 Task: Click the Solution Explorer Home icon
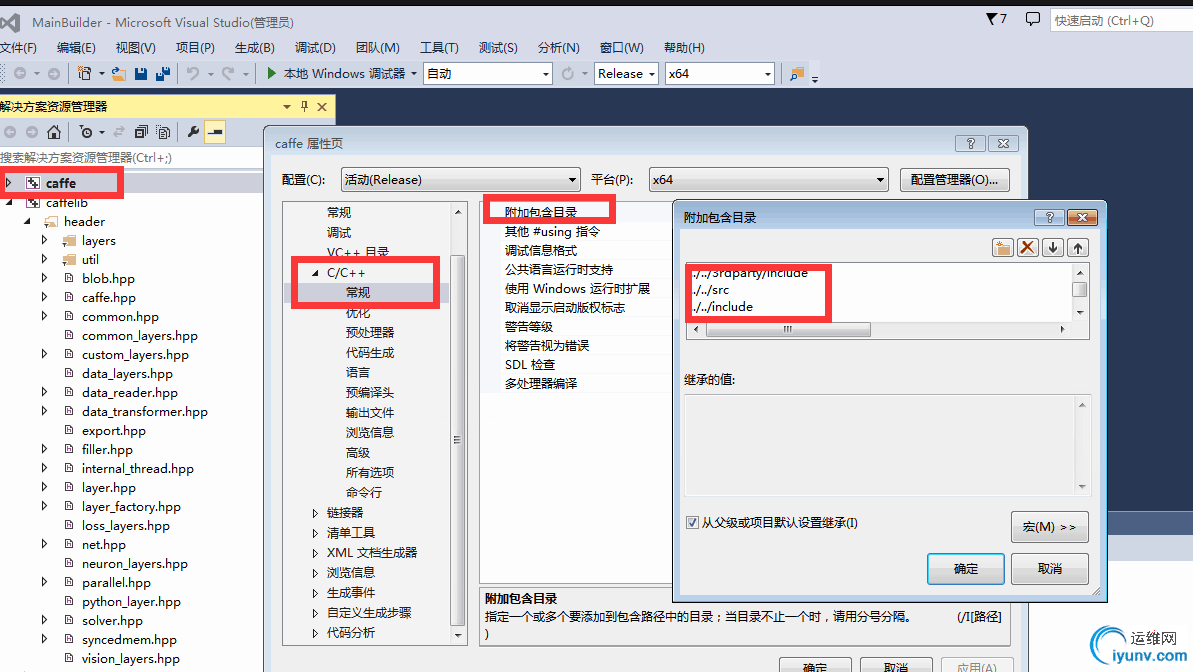coord(53,132)
